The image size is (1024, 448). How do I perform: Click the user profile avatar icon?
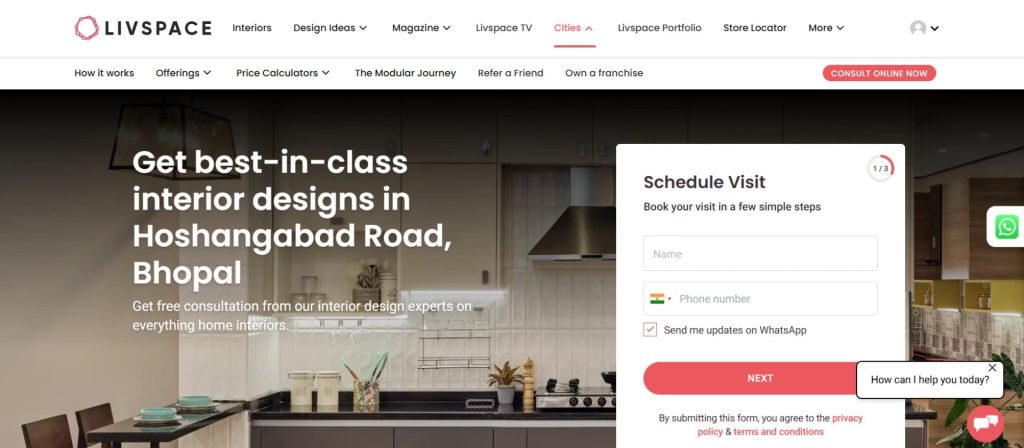[918, 28]
